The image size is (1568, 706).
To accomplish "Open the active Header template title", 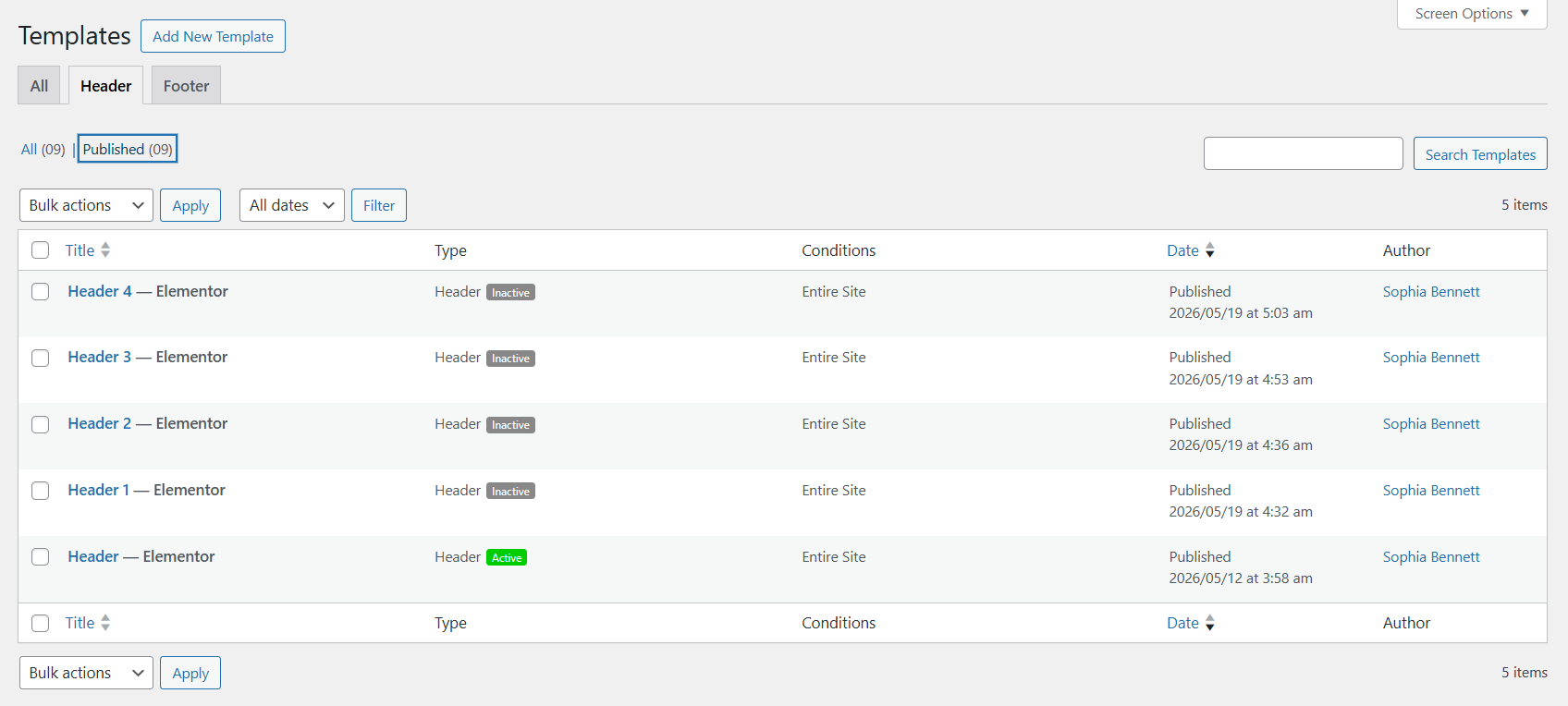I will pos(93,556).
